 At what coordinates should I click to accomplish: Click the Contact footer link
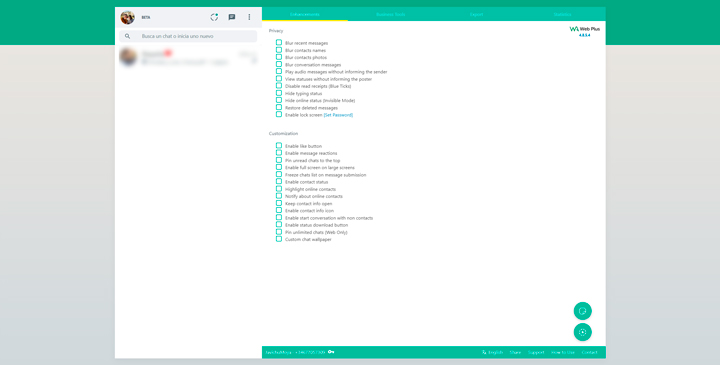(590, 353)
